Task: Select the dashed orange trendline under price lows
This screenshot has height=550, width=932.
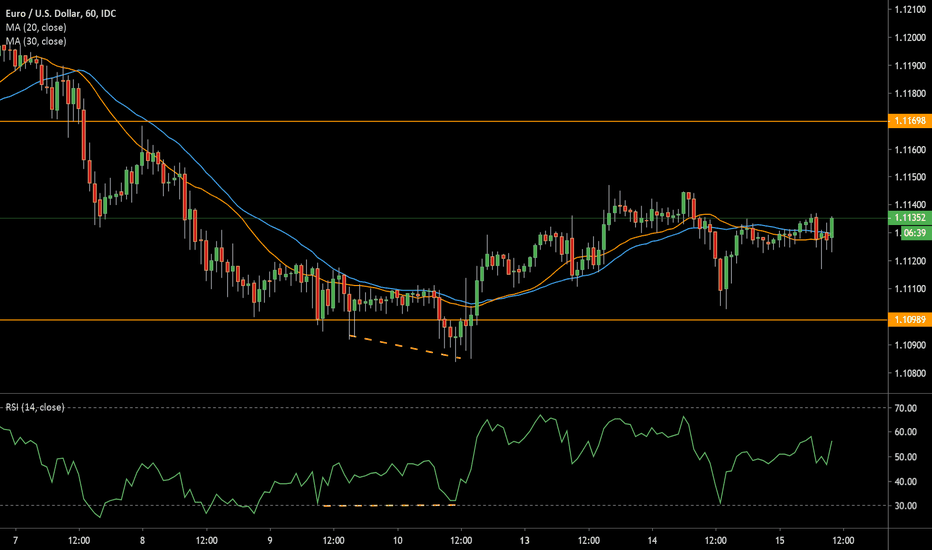Action: click(404, 347)
